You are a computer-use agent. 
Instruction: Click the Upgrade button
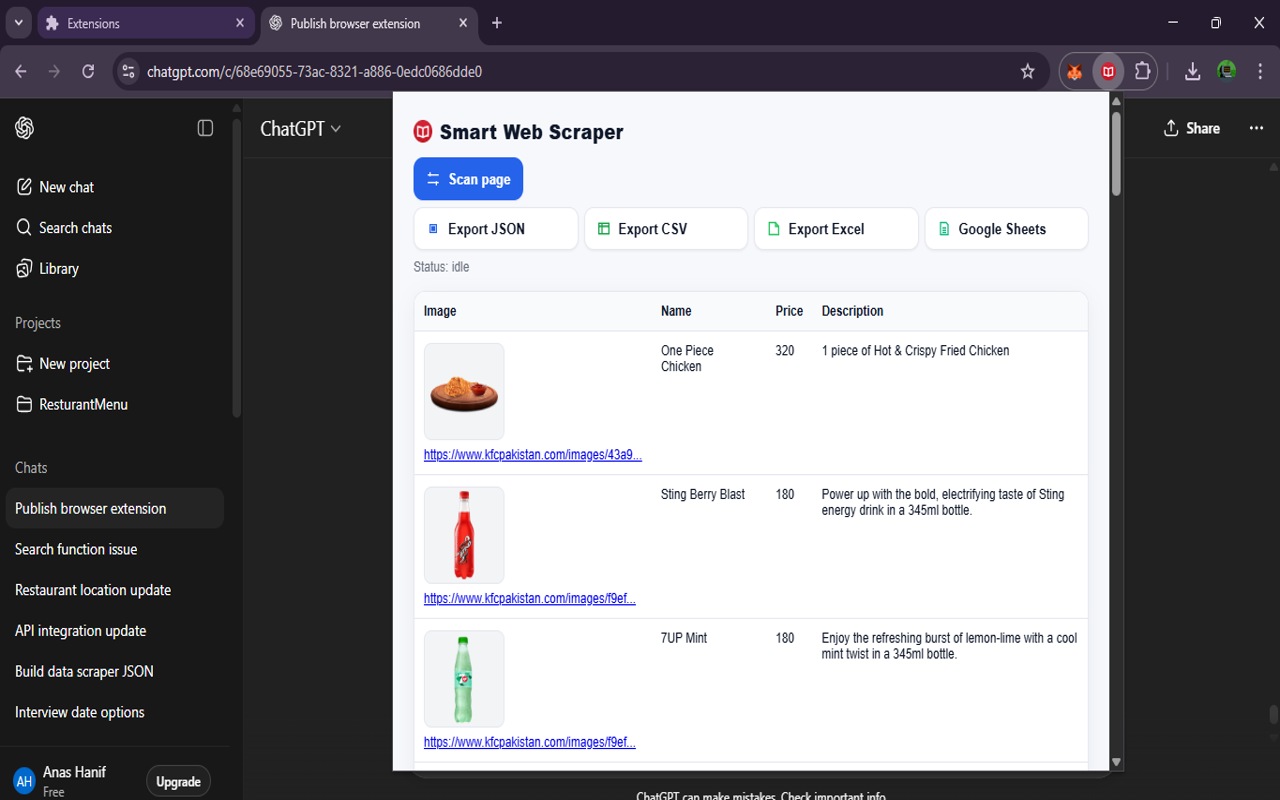(179, 782)
